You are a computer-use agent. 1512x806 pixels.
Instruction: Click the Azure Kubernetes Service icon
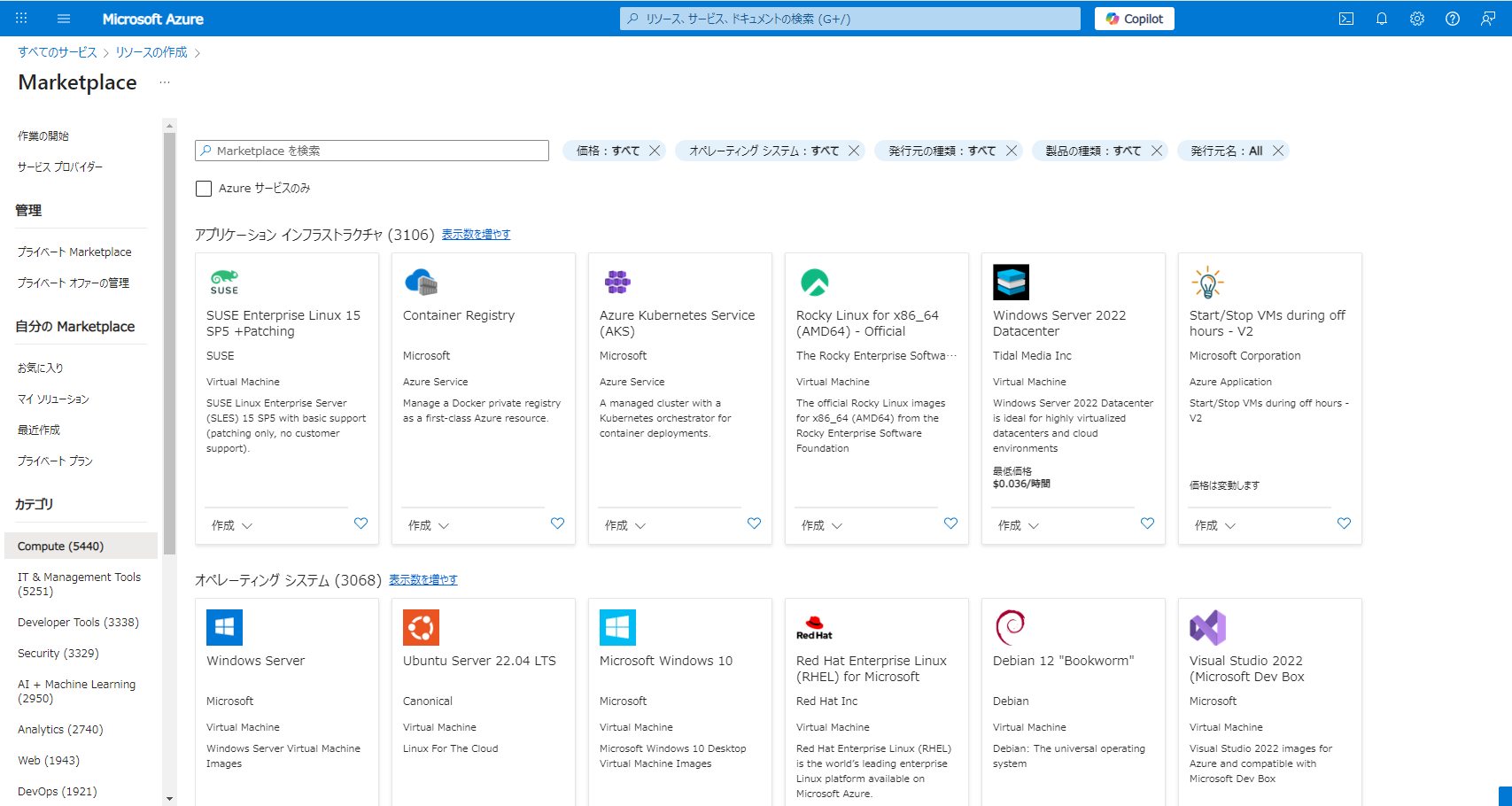pyautogui.click(x=617, y=282)
